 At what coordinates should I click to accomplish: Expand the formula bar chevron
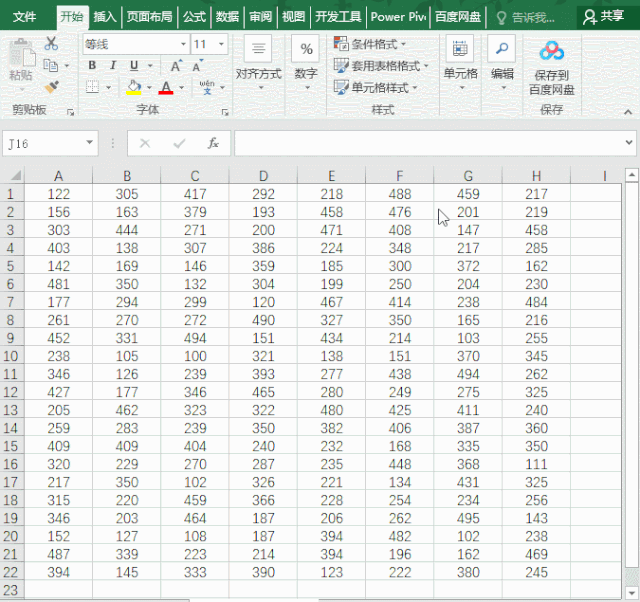(x=629, y=142)
